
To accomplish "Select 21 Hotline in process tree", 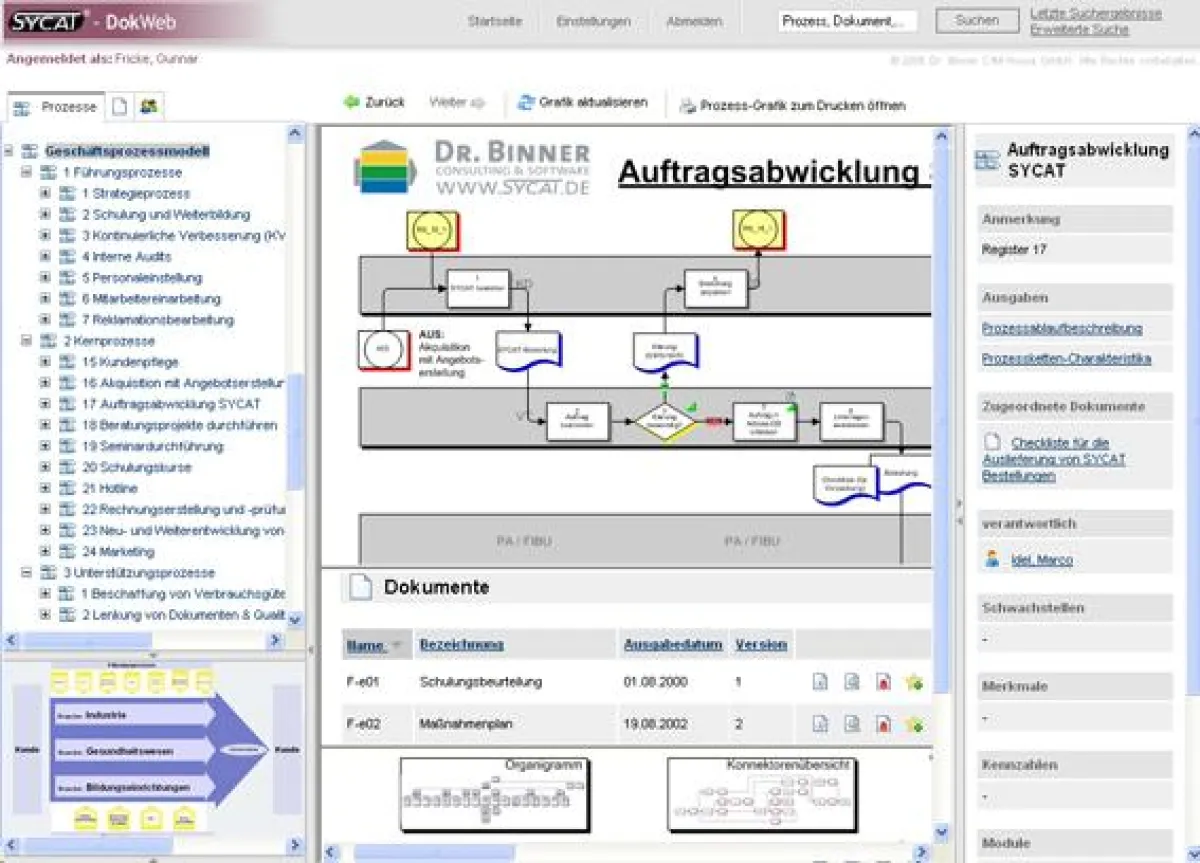I will point(110,488).
